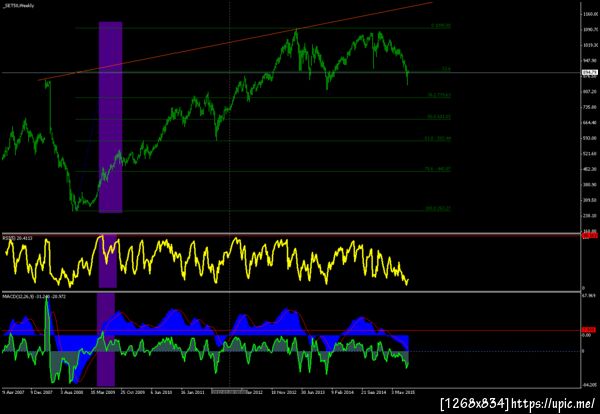The image size is (600, 414).
Task: Click the 9 Feb 2014 date label
Action: (342, 392)
